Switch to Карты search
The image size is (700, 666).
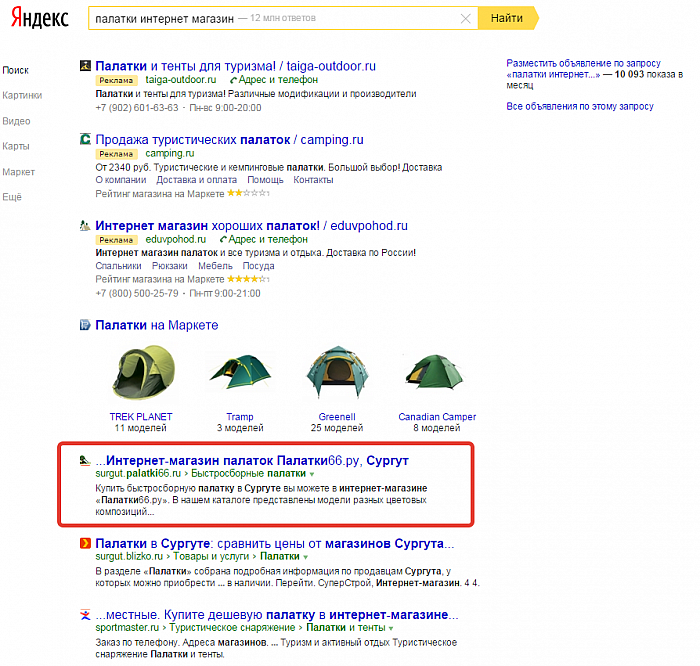(16, 146)
